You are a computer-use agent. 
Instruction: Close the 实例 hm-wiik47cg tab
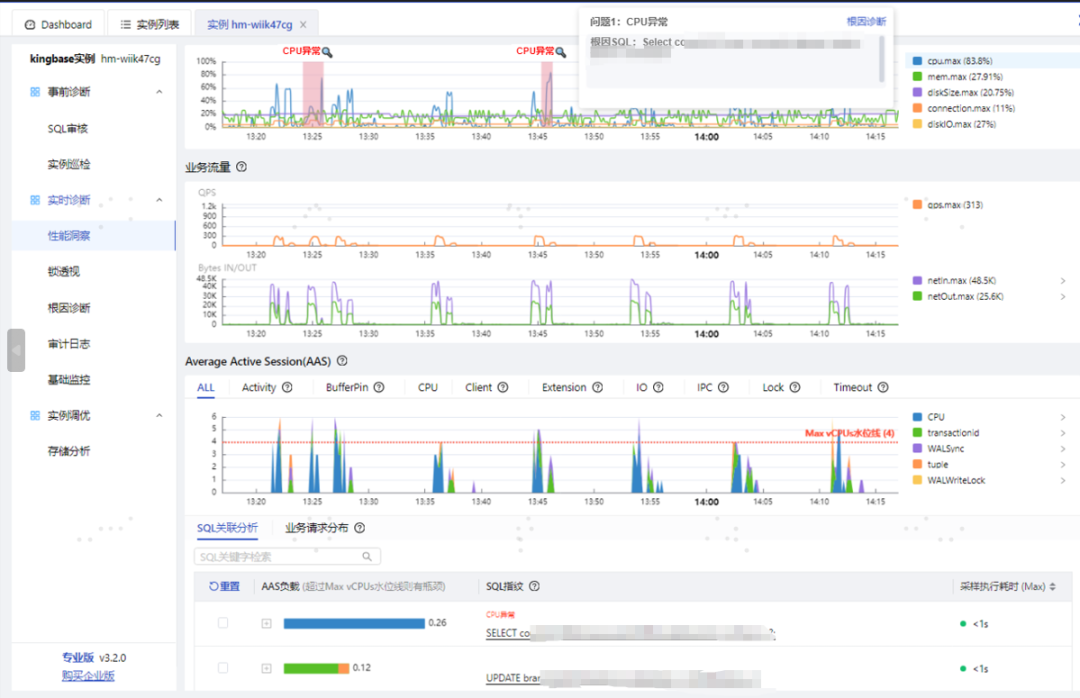pos(303,25)
